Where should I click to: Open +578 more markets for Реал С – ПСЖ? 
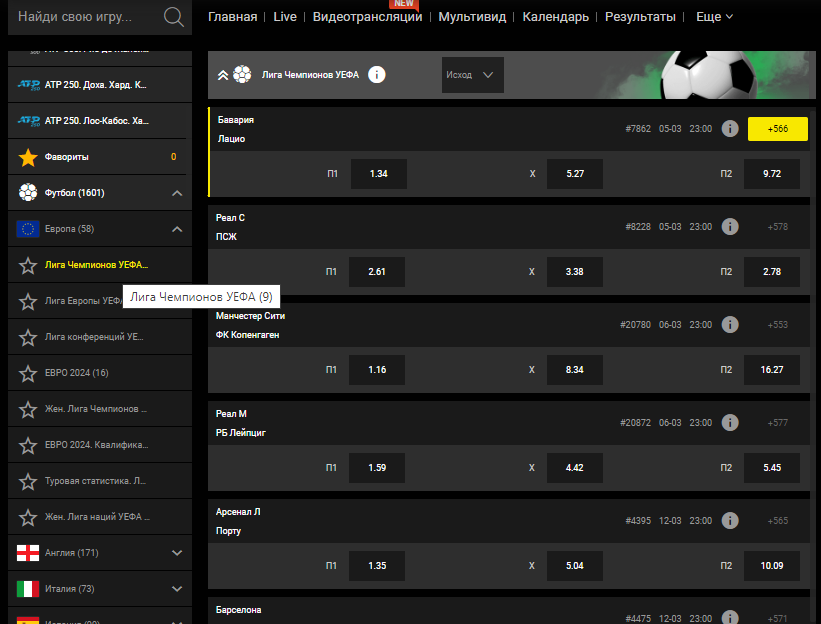(x=778, y=227)
